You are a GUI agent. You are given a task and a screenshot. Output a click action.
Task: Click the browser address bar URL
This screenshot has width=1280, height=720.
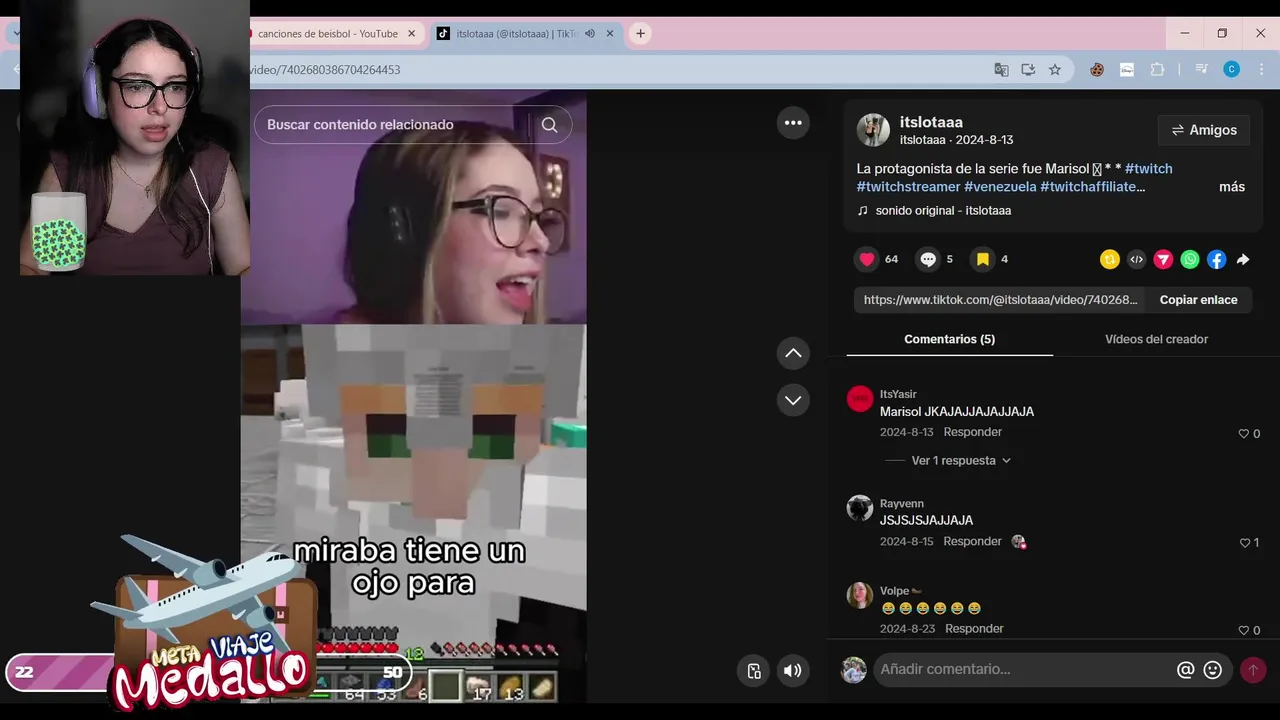(326, 70)
